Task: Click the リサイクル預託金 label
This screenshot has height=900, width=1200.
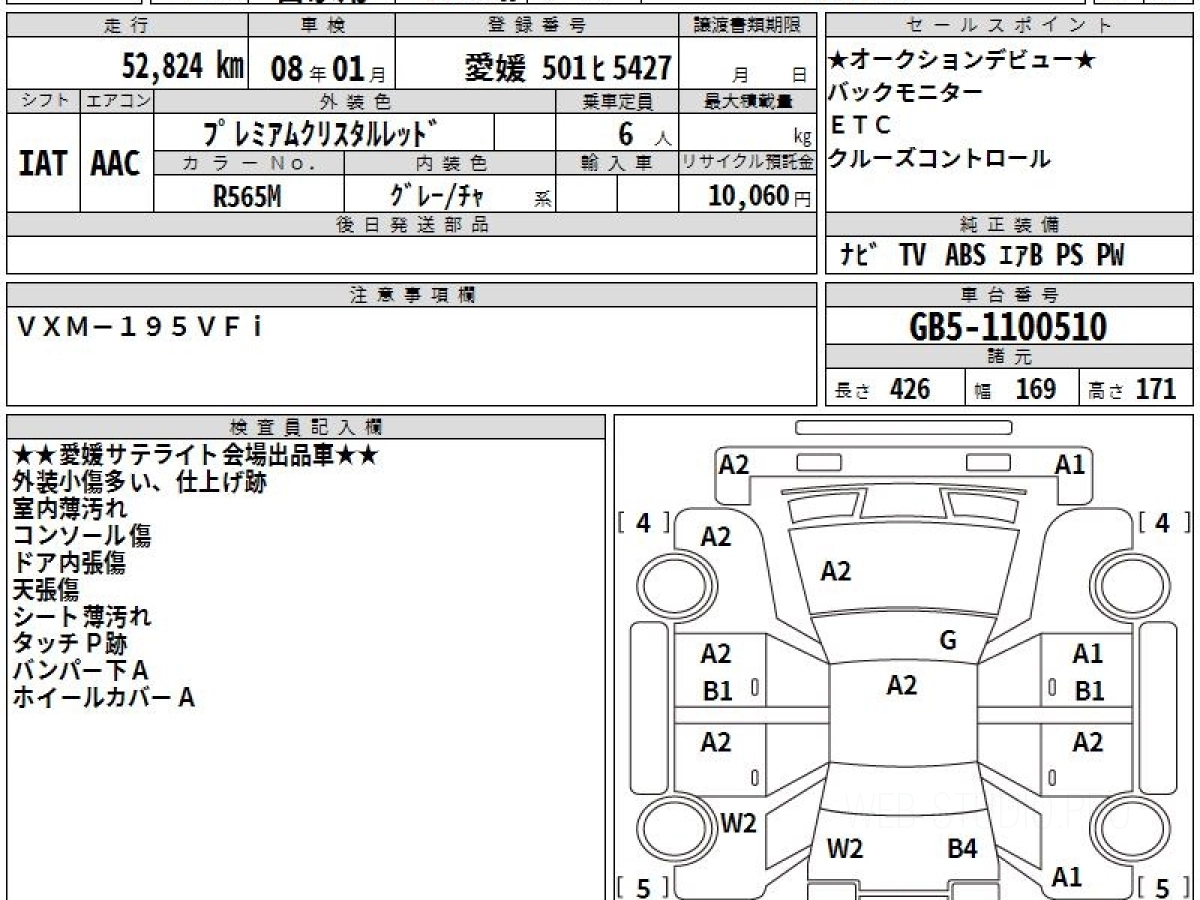Action: 747,163
